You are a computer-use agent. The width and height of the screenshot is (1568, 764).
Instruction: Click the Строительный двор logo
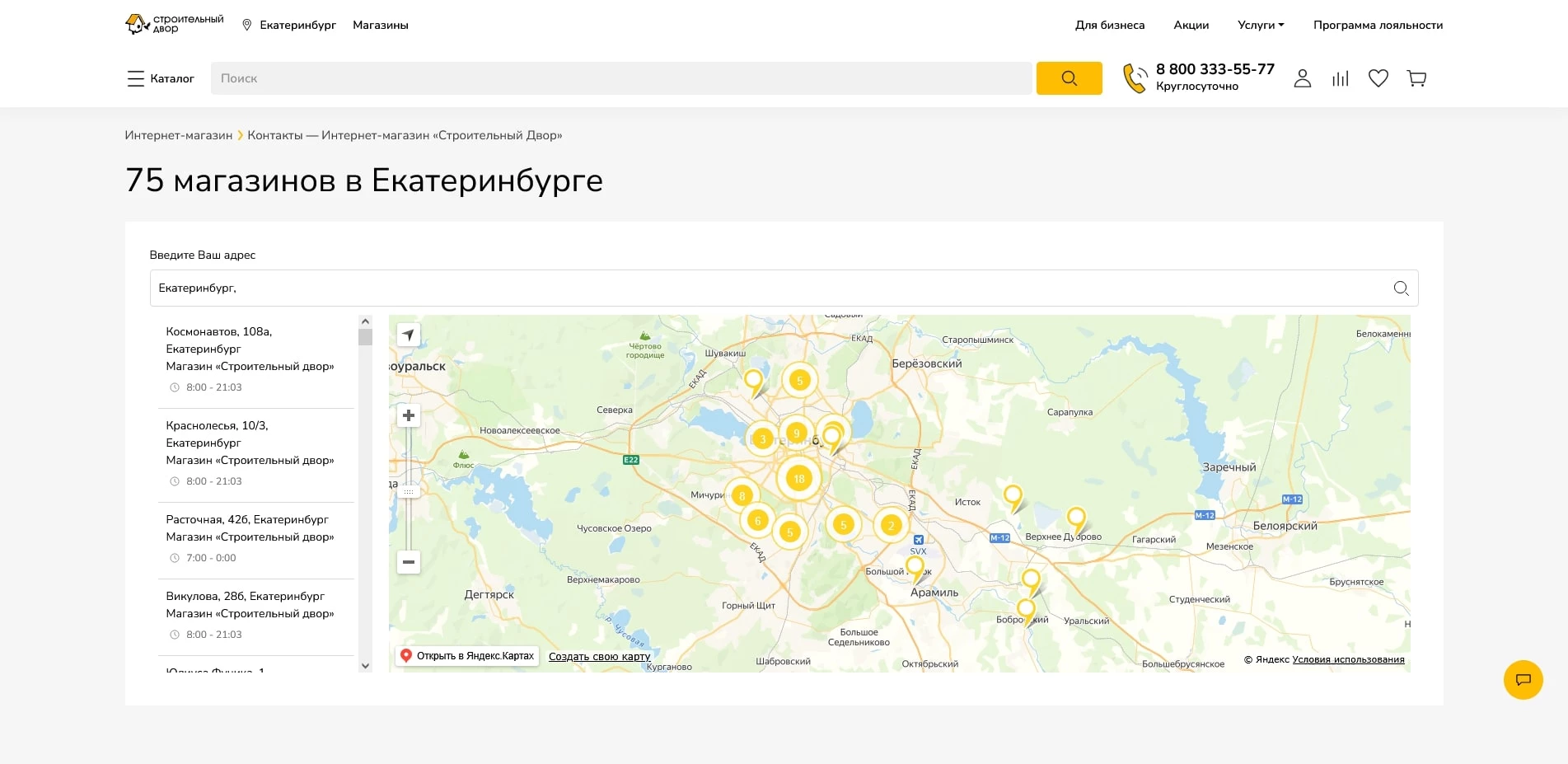174,24
